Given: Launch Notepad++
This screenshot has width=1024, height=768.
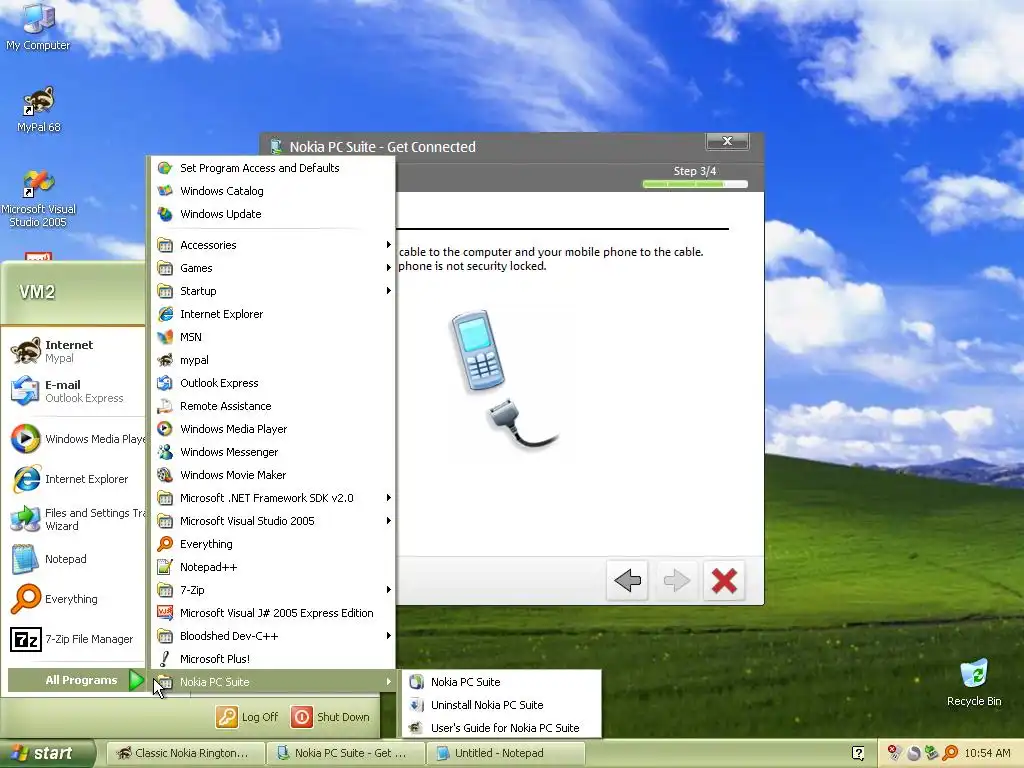Looking at the screenshot, I should (272, 567).
